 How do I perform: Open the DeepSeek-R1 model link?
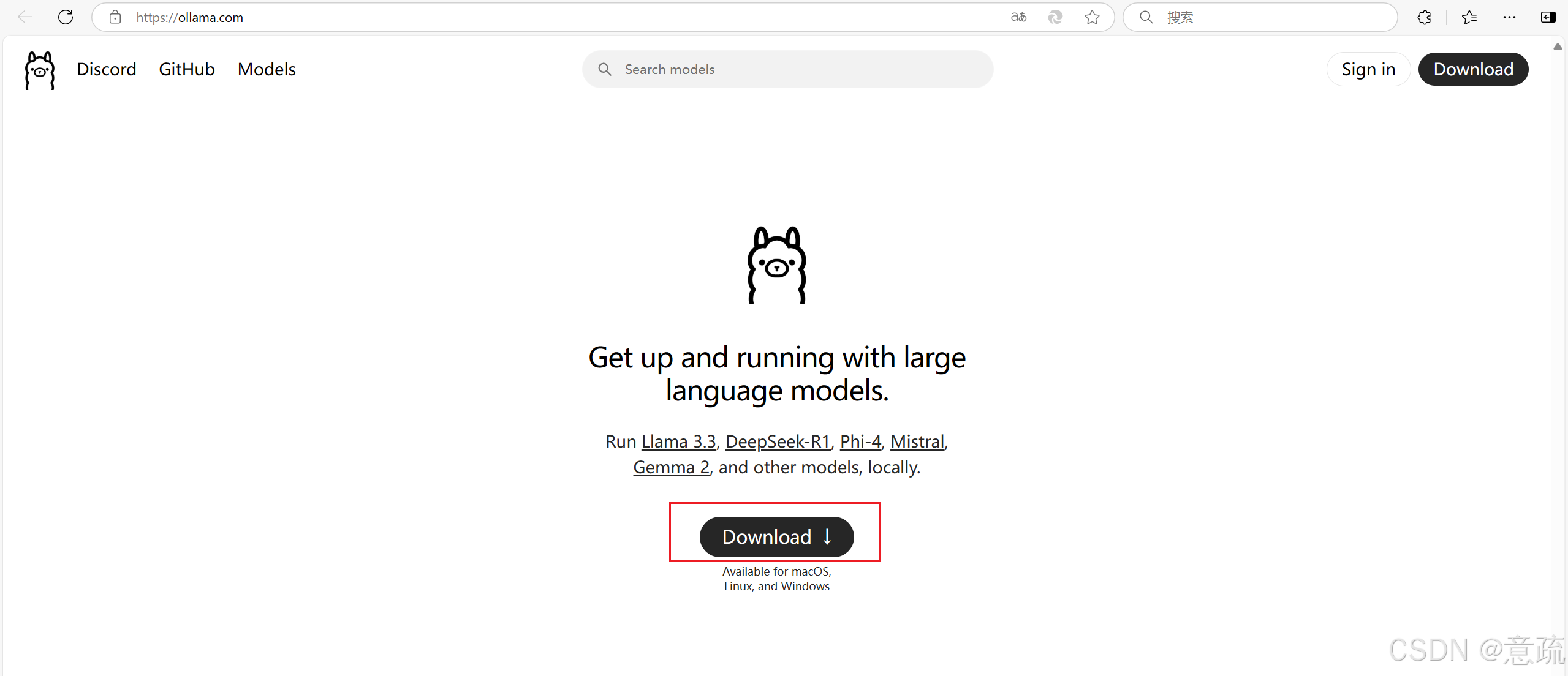coord(778,441)
